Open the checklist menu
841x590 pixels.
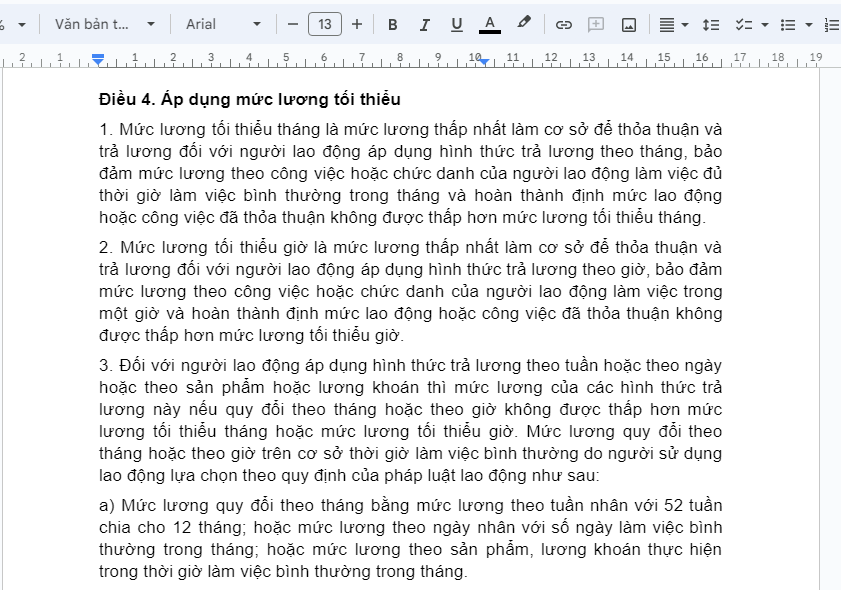750,24
